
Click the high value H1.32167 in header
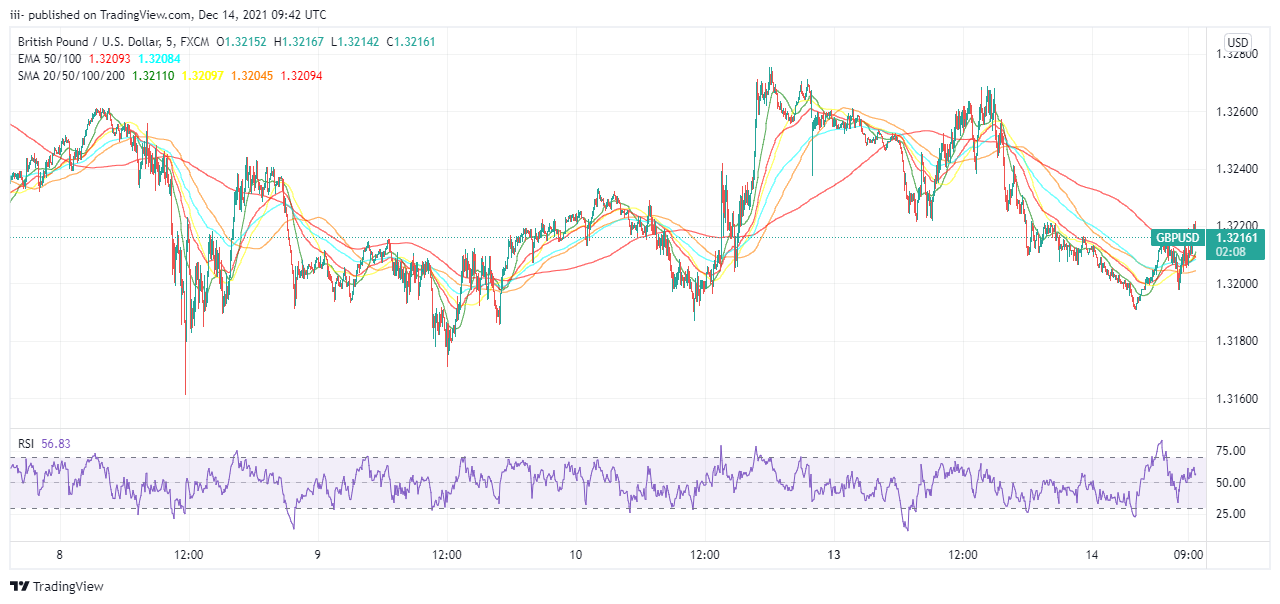click(298, 42)
